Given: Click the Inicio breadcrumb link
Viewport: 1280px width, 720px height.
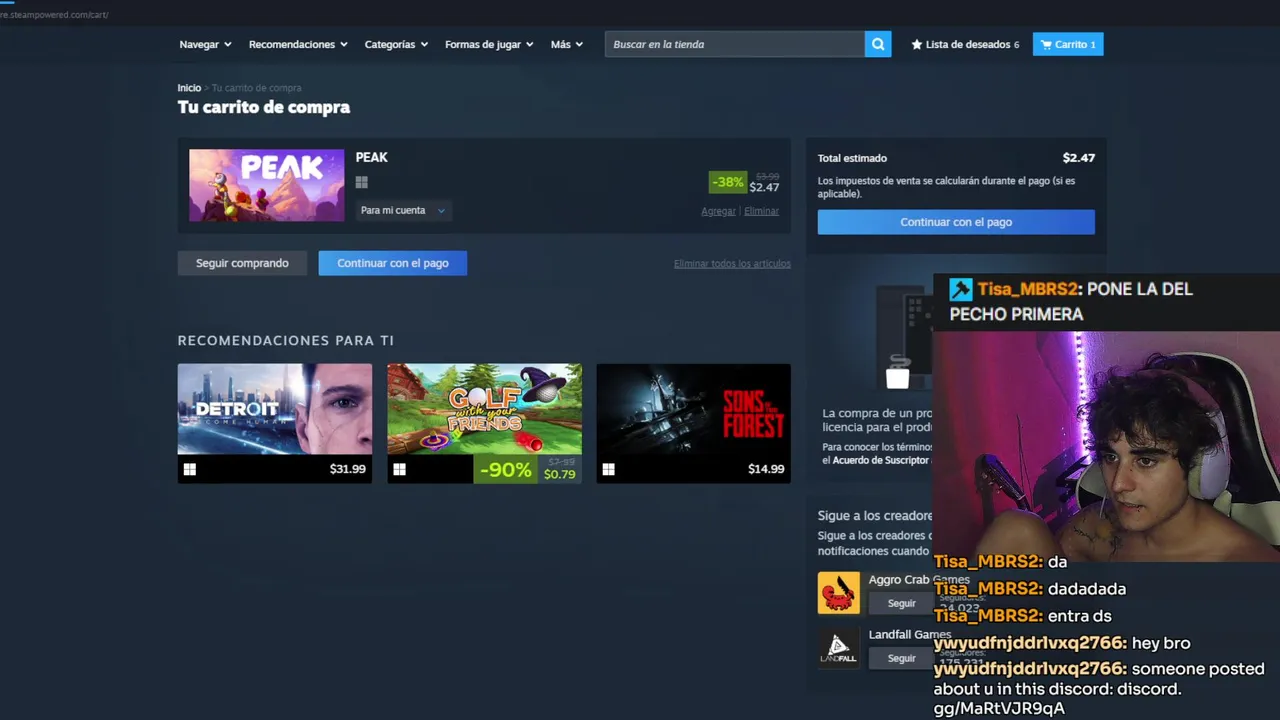Looking at the screenshot, I should pos(189,88).
